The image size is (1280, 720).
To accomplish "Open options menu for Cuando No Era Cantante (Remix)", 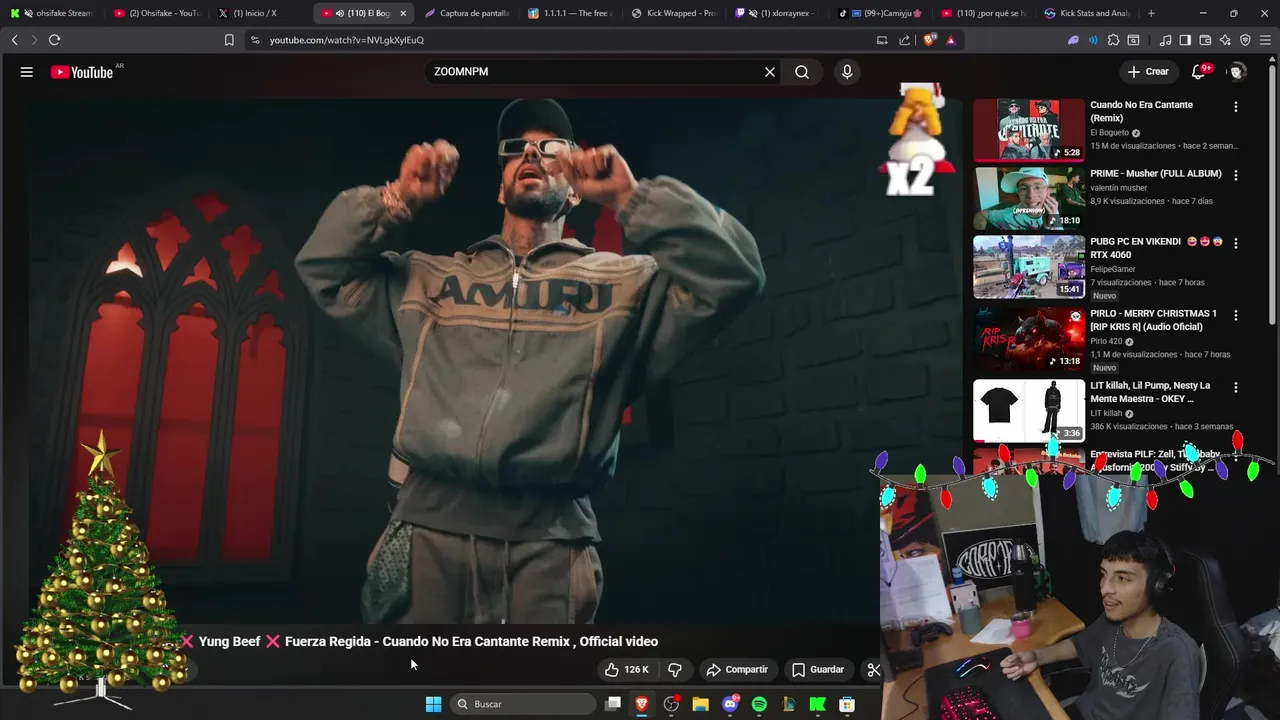I will tap(1236, 107).
